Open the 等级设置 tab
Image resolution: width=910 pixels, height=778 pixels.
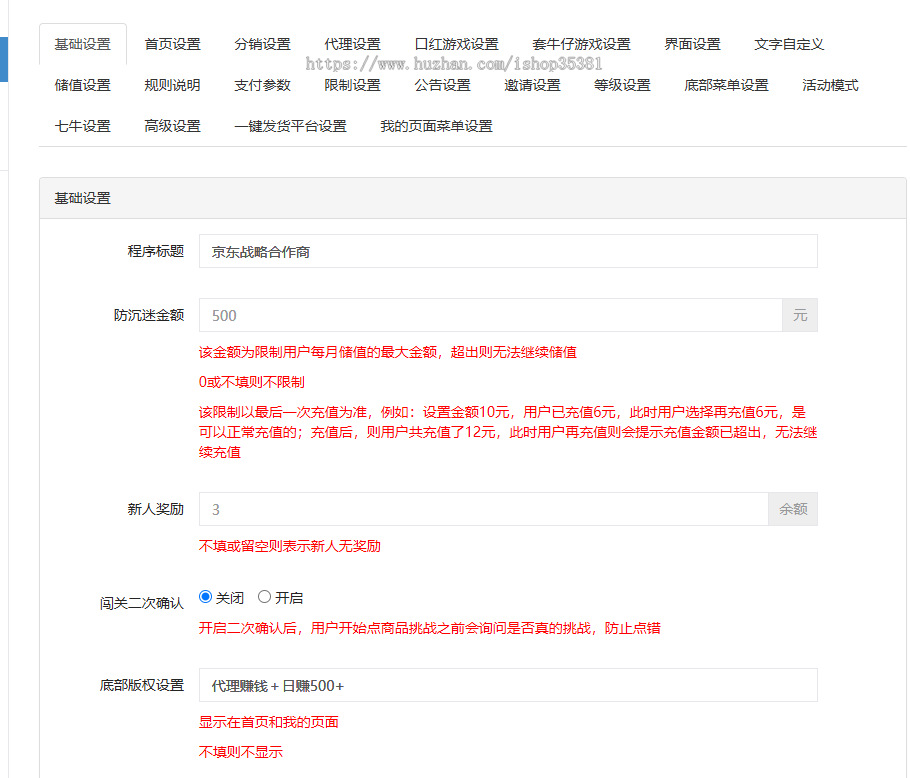point(622,85)
